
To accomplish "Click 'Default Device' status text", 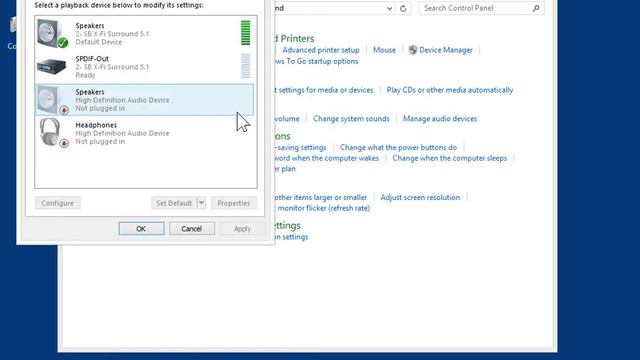I will [99, 42].
